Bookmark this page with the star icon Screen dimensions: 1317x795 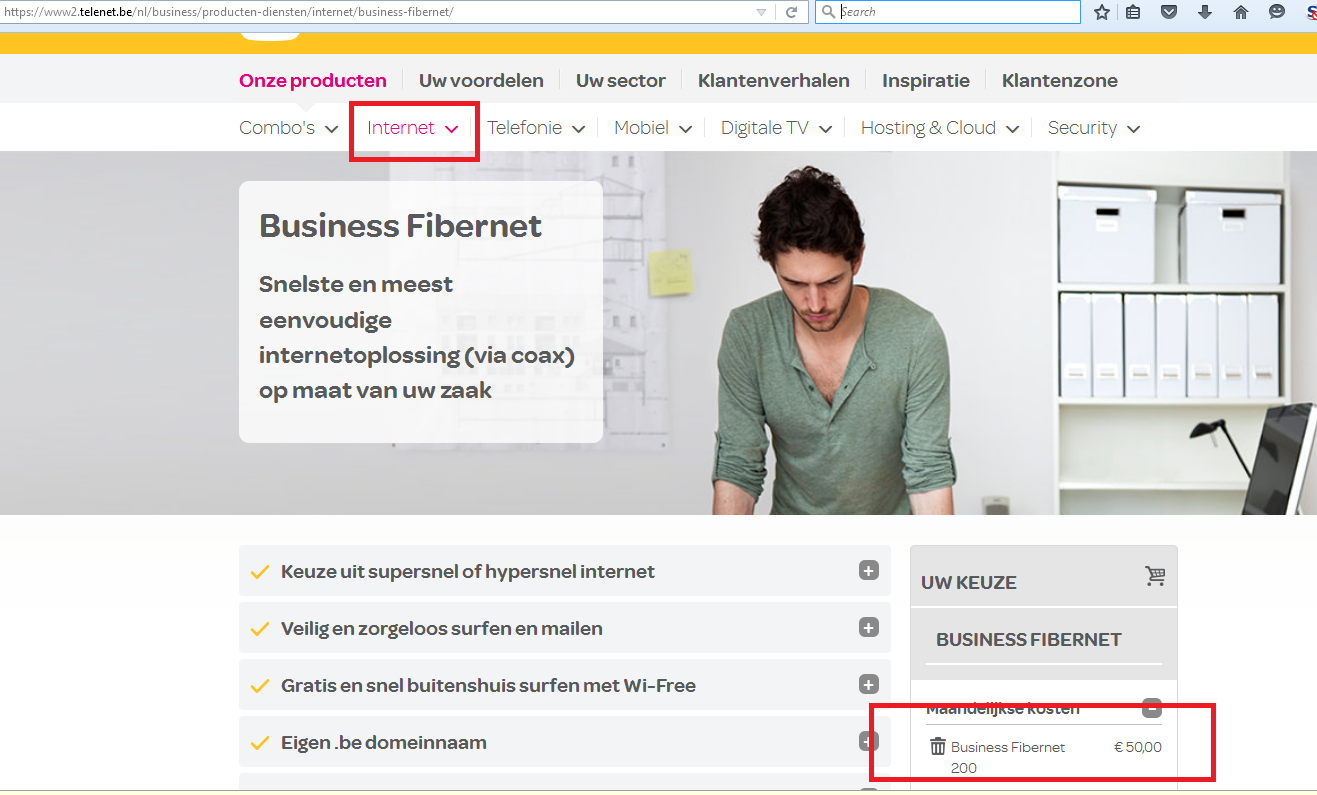(1102, 12)
